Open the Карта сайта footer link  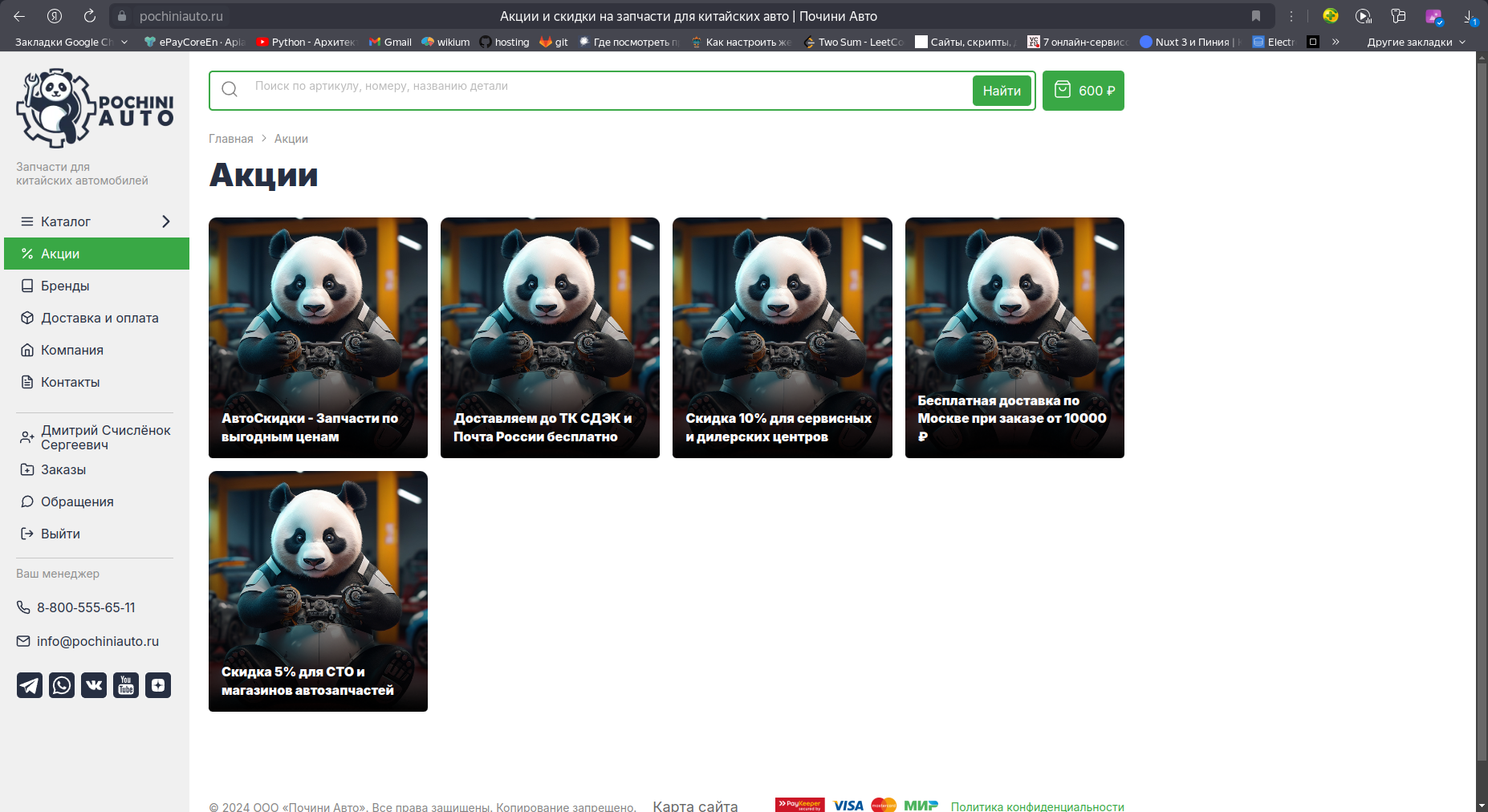click(x=695, y=806)
